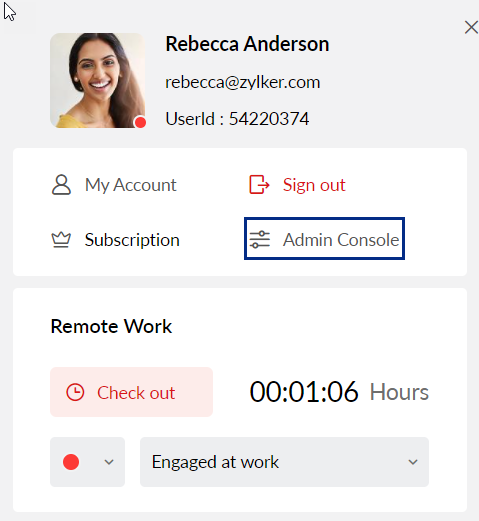
Task: Click the Subscription crown icon
Action: tap(61, 240)
